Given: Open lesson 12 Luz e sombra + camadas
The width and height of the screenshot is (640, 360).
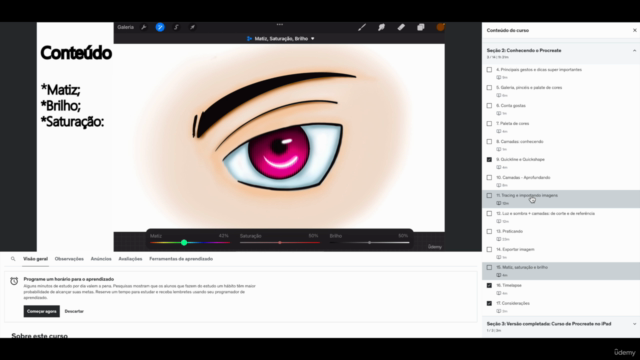Looking at the screenshot, I should [545, 213].
